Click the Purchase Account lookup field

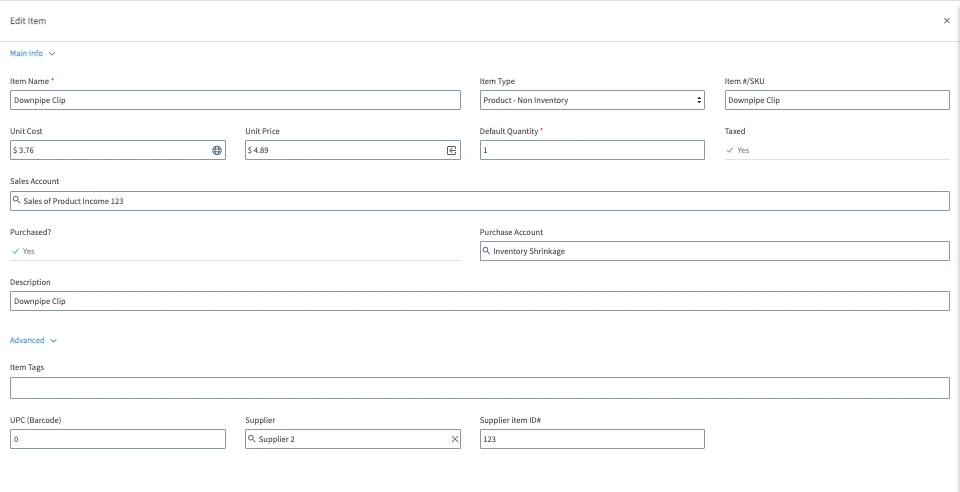[x=714, y=251]
